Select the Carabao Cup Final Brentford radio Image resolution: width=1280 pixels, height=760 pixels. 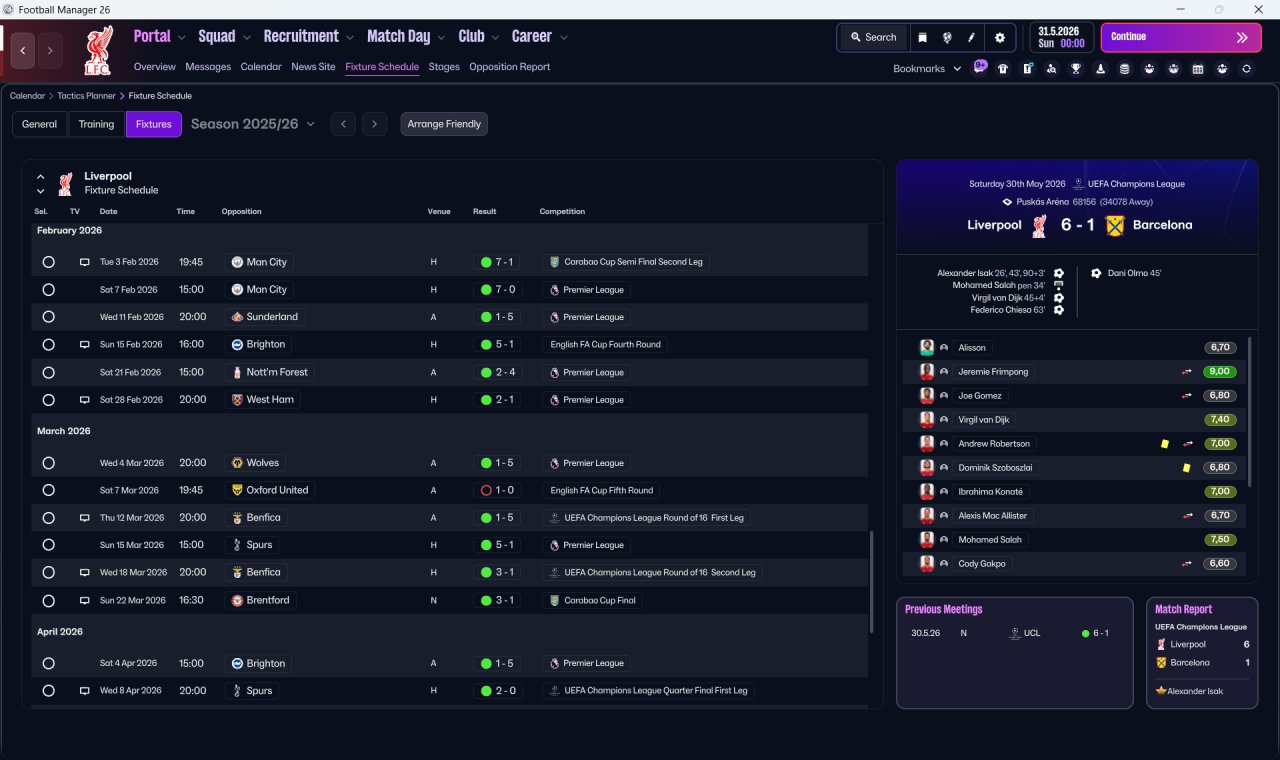48,600
